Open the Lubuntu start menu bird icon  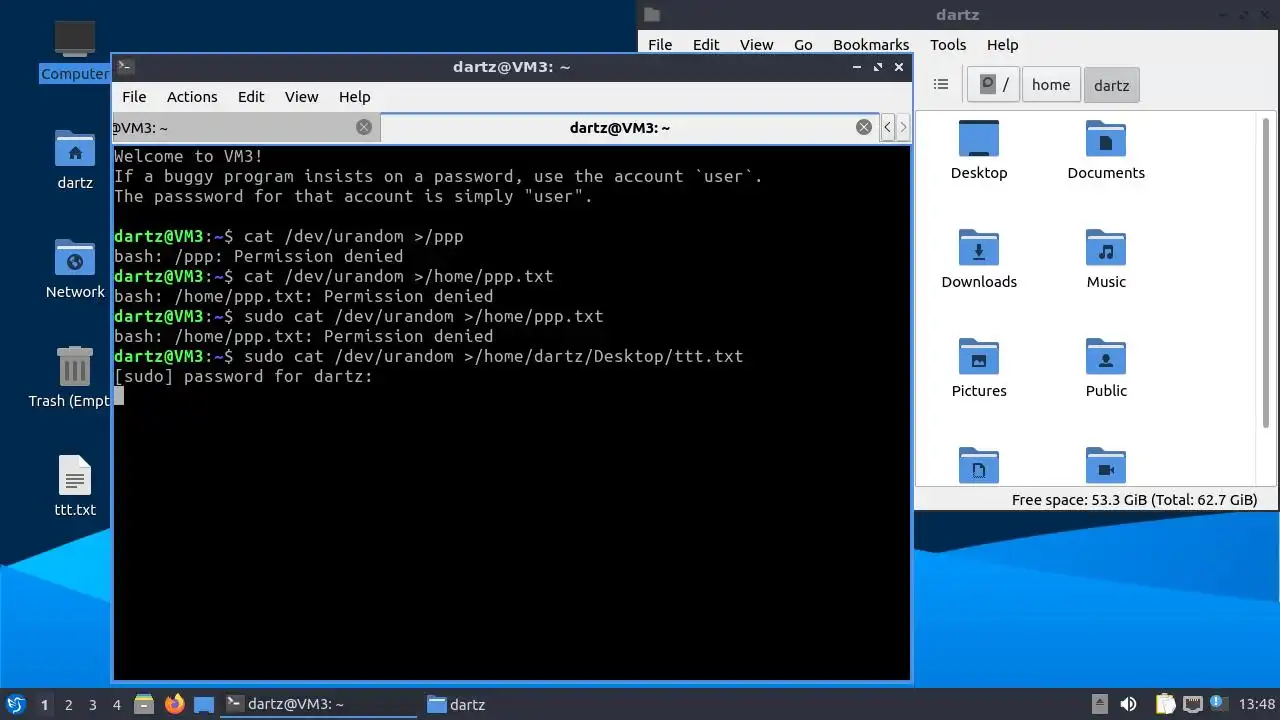15,704
